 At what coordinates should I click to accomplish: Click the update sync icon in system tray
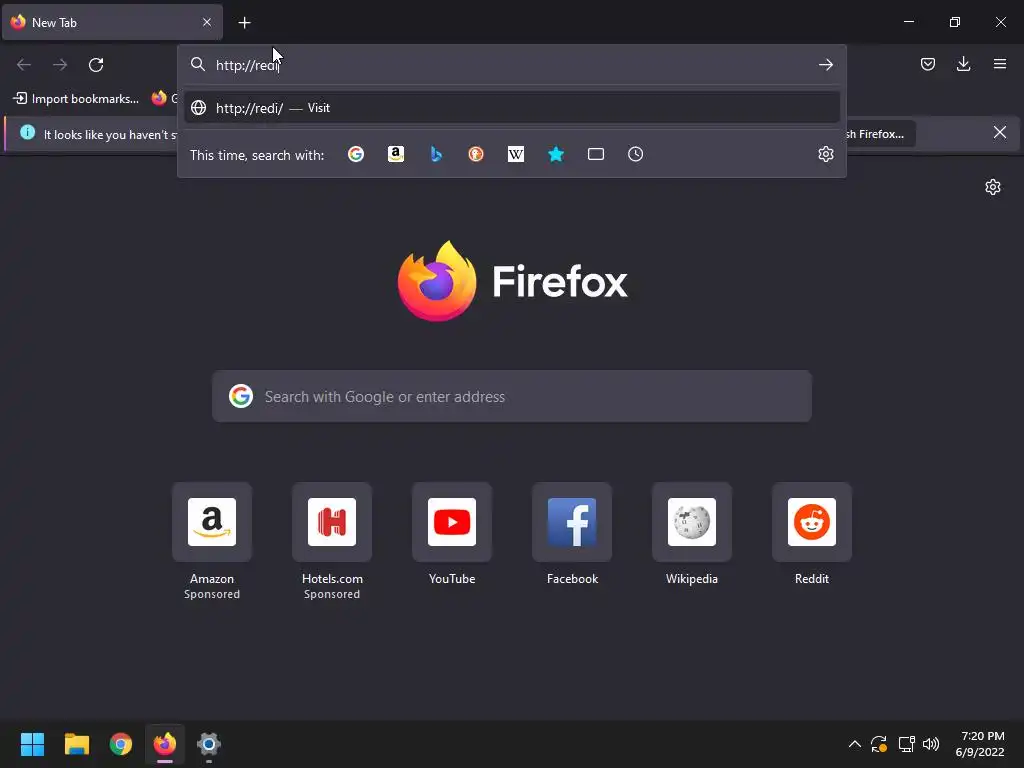coord(879,744)
